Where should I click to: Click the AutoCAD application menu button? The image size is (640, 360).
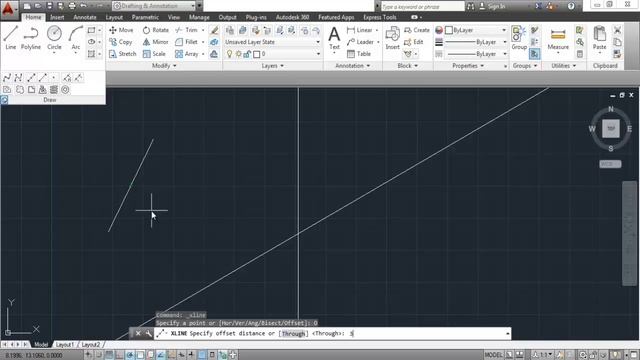point(9,9)
